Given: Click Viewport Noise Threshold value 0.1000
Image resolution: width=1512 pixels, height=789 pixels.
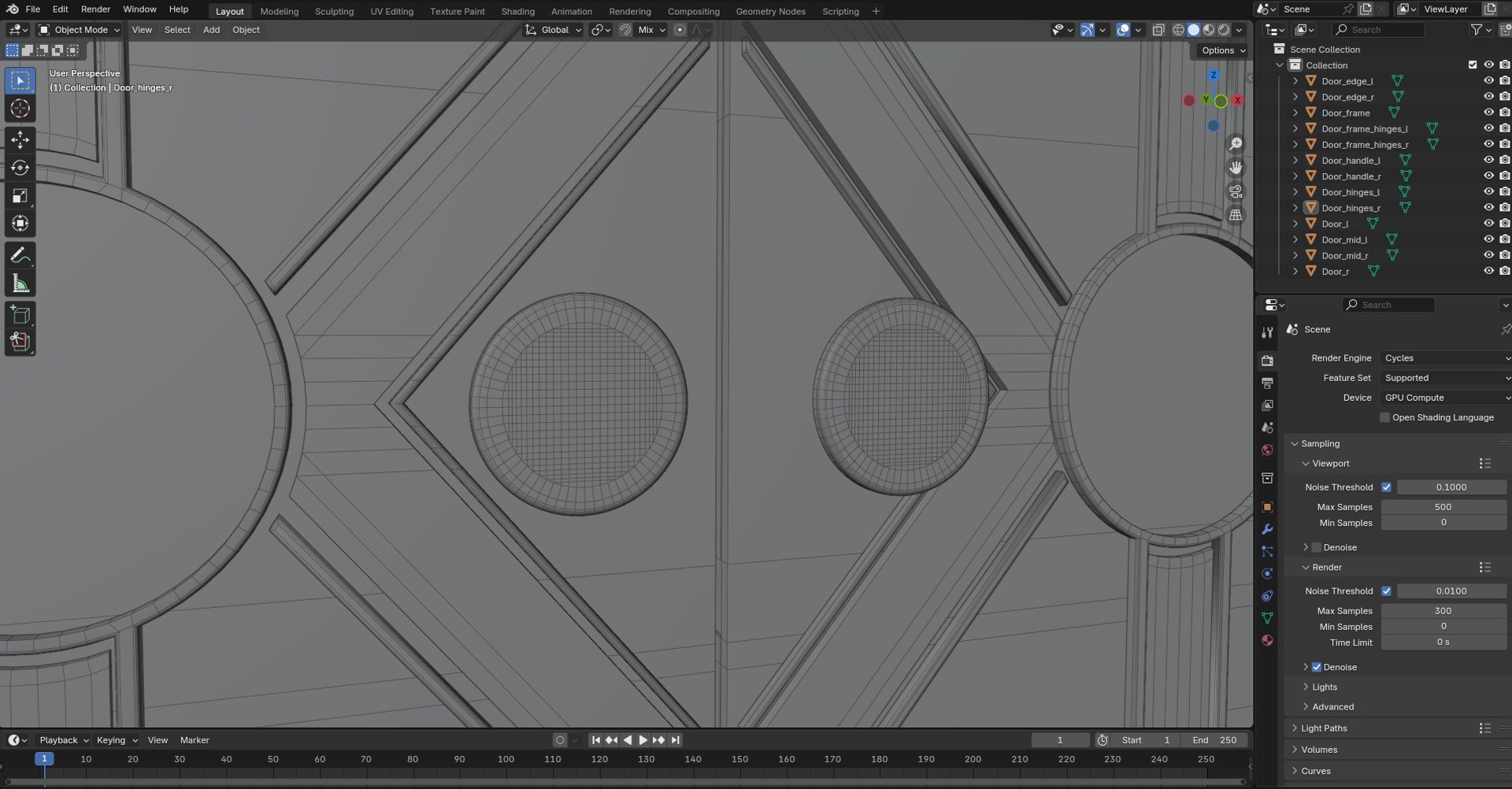Looking at the screenshot, I should [x=1451, y=487].
